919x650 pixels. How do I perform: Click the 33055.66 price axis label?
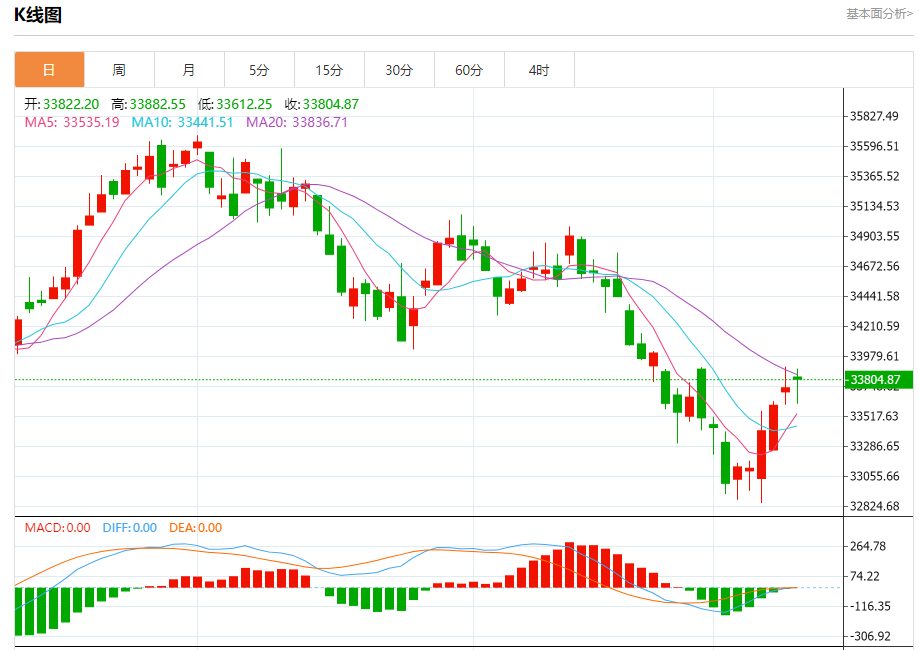tap(874, 476)
